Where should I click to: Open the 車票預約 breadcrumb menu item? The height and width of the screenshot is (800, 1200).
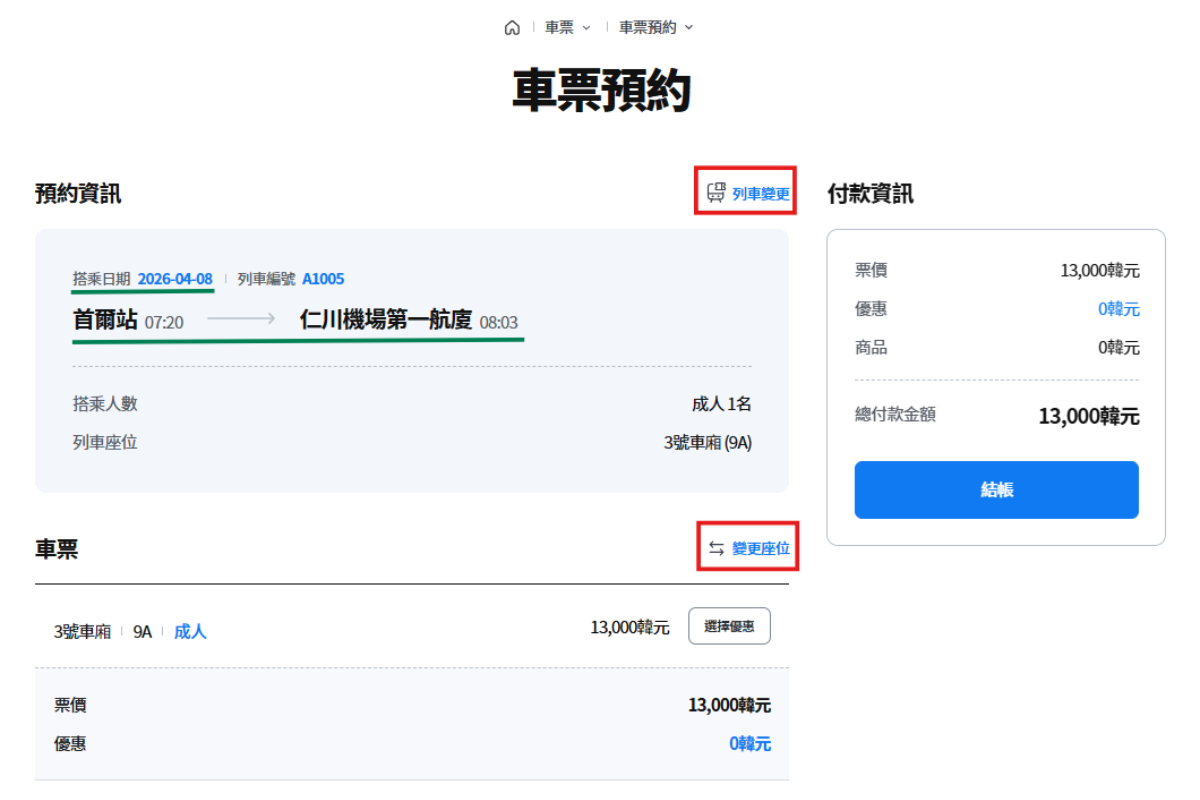647,28
